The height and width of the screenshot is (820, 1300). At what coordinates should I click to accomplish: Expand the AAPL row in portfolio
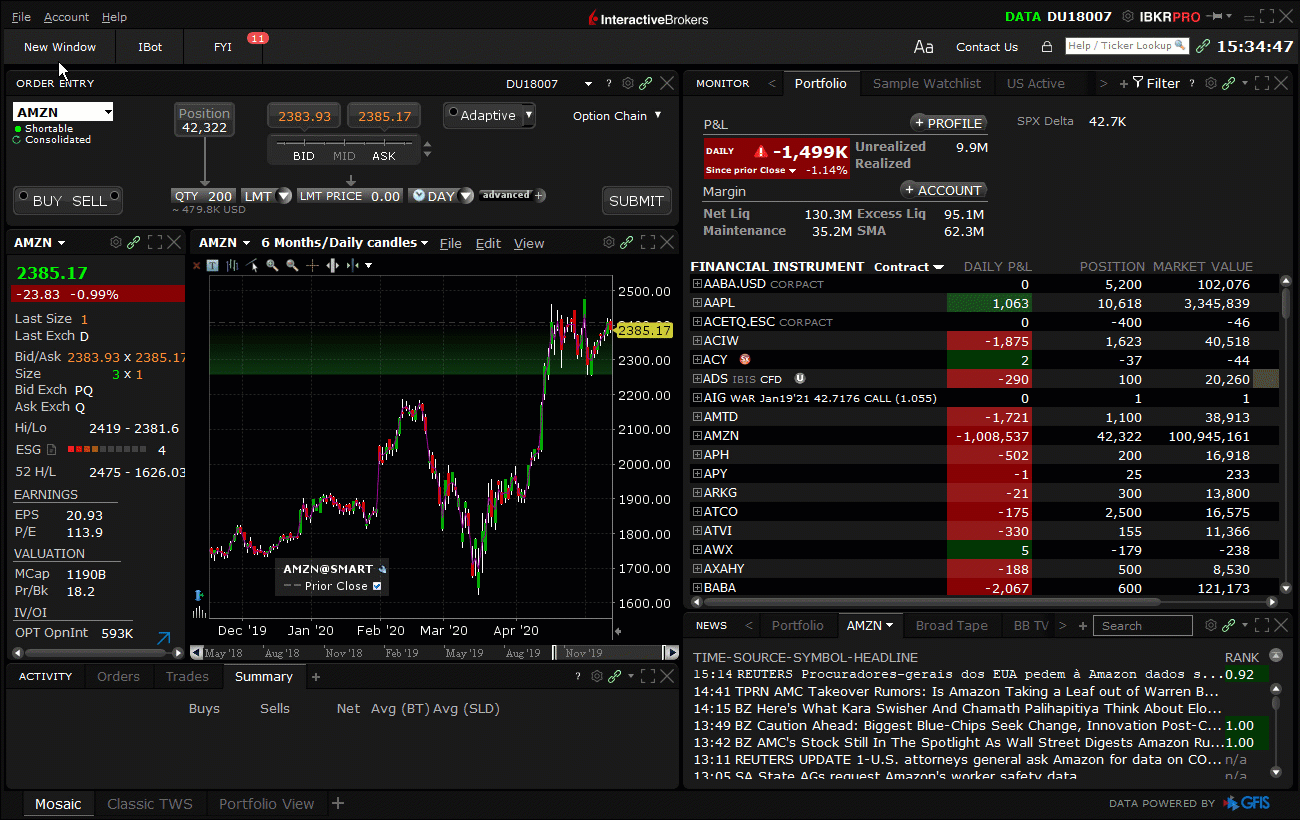(x=697, y=302)
